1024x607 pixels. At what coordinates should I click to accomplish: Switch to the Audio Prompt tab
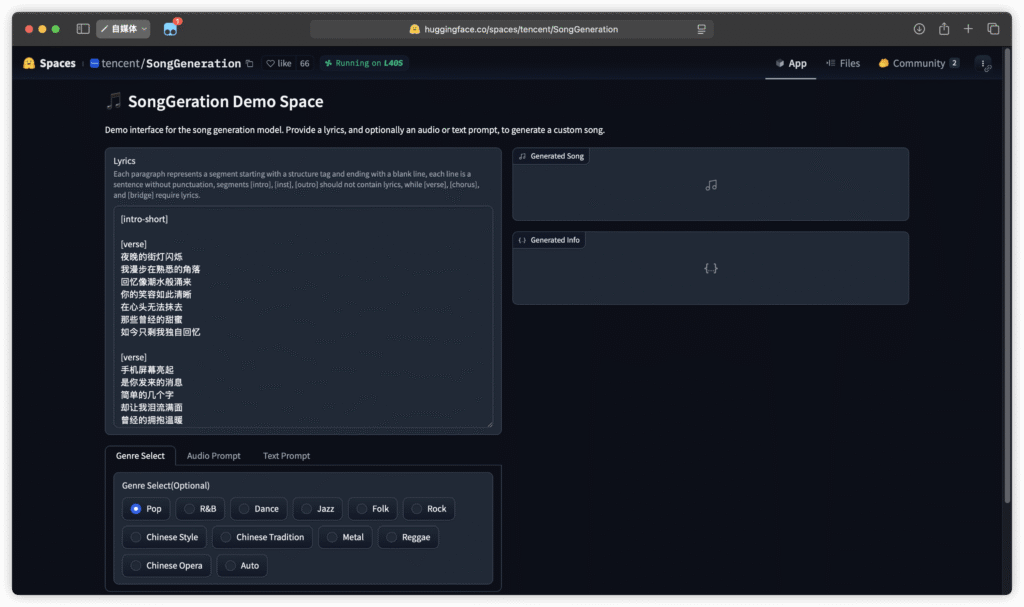click(x=214, y=455)
